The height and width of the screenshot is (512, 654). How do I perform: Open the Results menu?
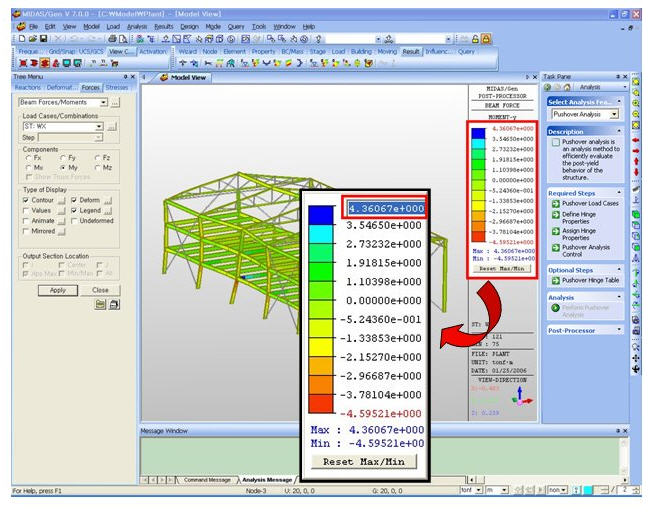click(x=164, y=27)
